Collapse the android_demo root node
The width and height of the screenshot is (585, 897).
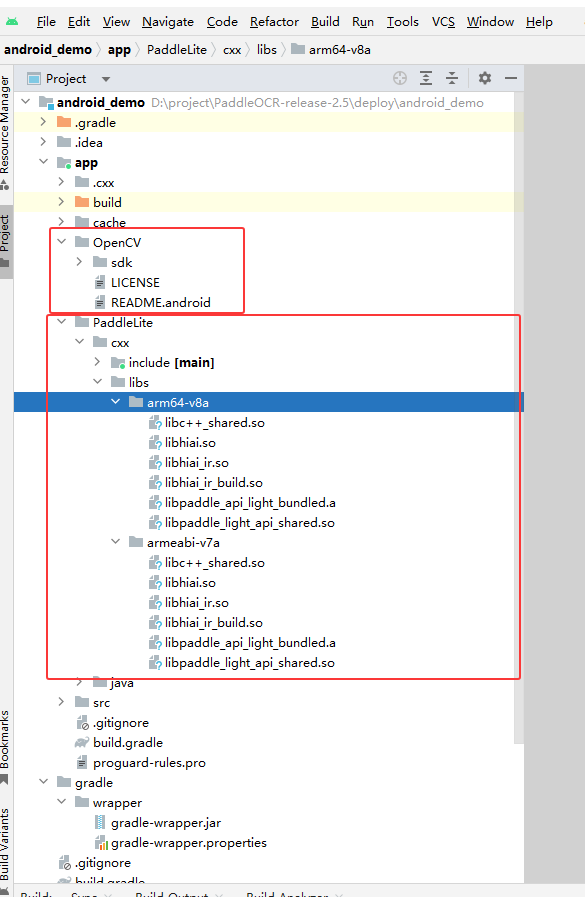coord(25,102)
